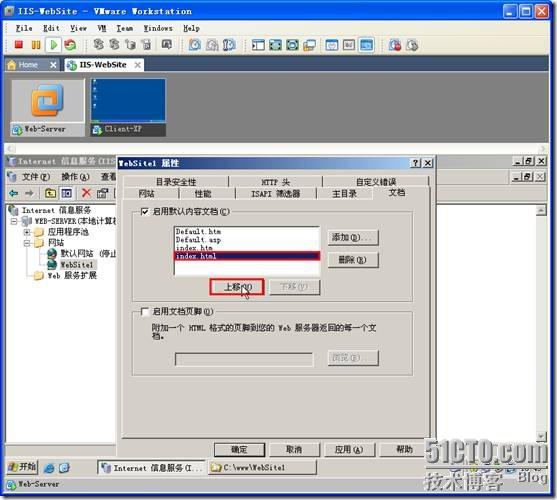Select Default.htm in the document list
Viewport: 557px width, 500px height.
click(247, 232)
